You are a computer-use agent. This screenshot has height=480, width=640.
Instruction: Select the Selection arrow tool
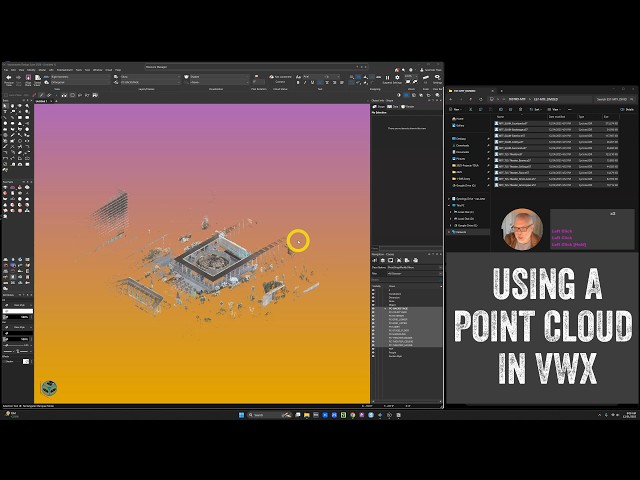5,106
